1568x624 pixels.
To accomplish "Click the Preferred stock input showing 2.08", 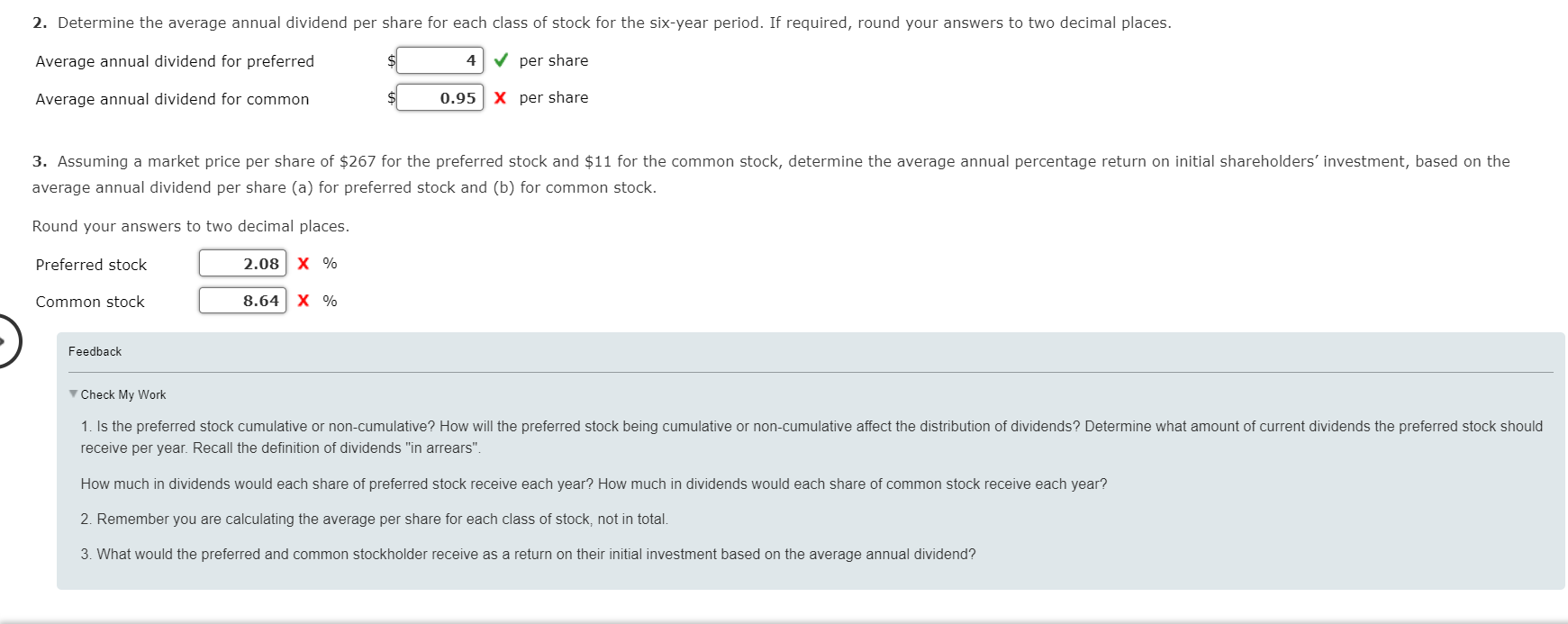I will click(x=241, y=263).
